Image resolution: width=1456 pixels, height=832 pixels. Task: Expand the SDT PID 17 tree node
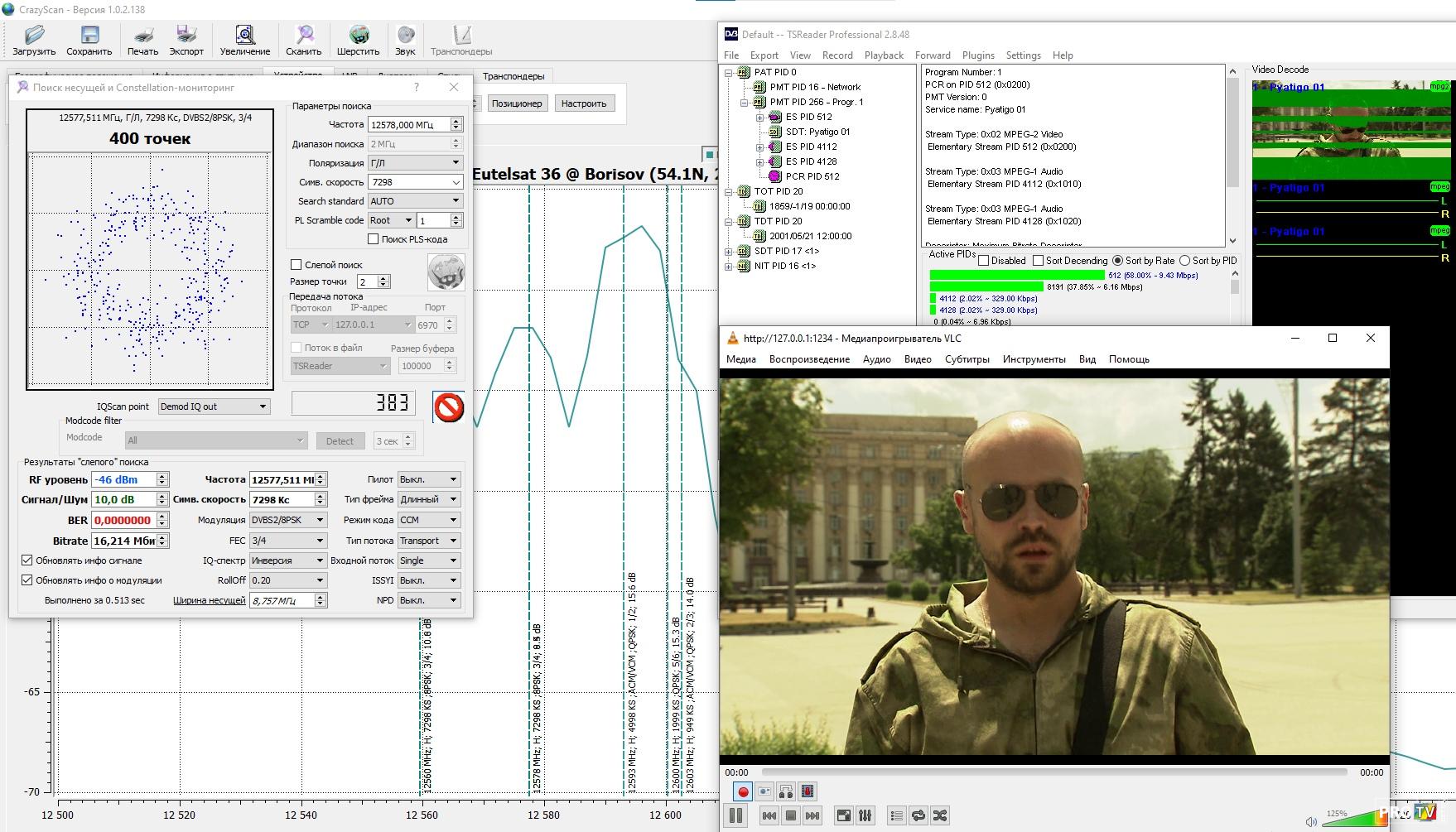pyautogui.click(x=729, y=251)
